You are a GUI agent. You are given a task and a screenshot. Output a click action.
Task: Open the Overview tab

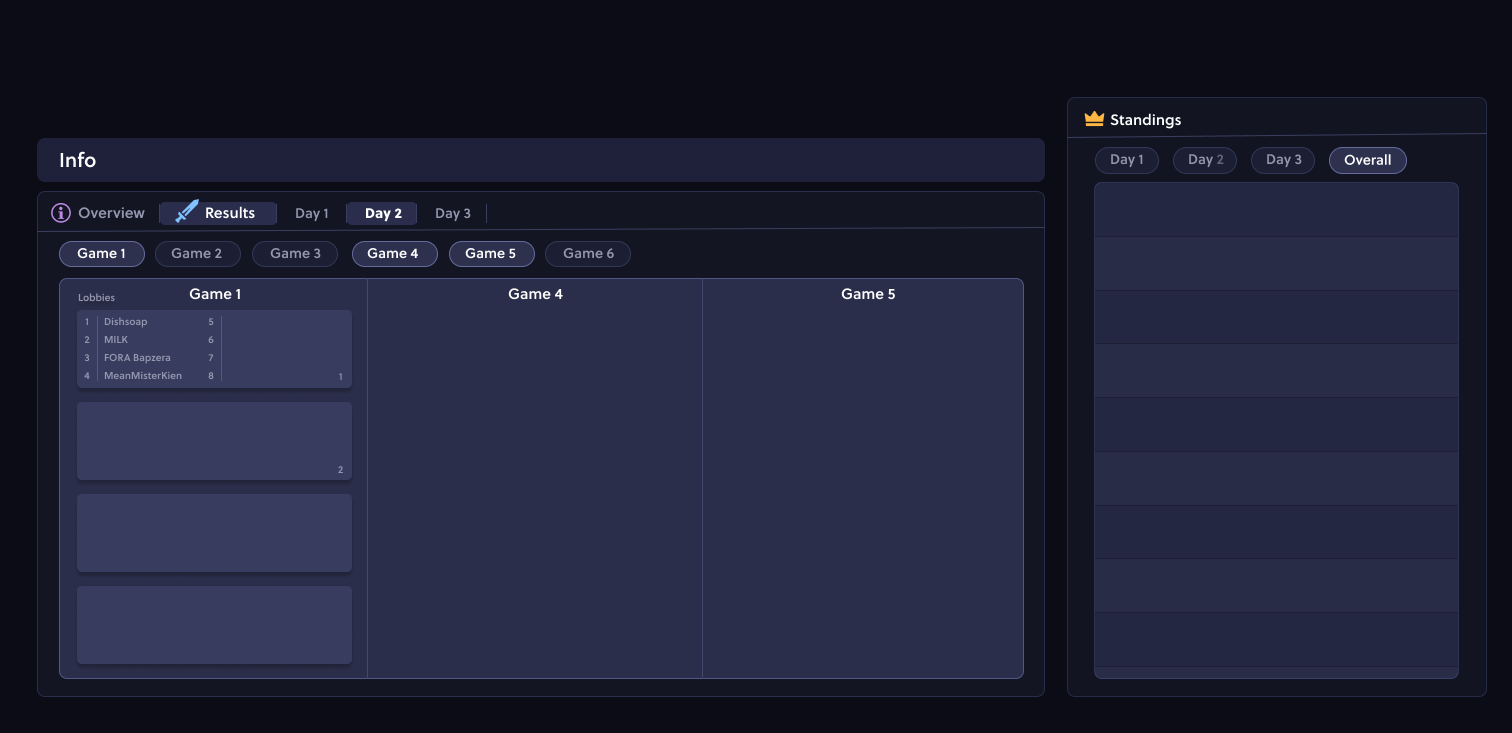[x=111, y=213]
